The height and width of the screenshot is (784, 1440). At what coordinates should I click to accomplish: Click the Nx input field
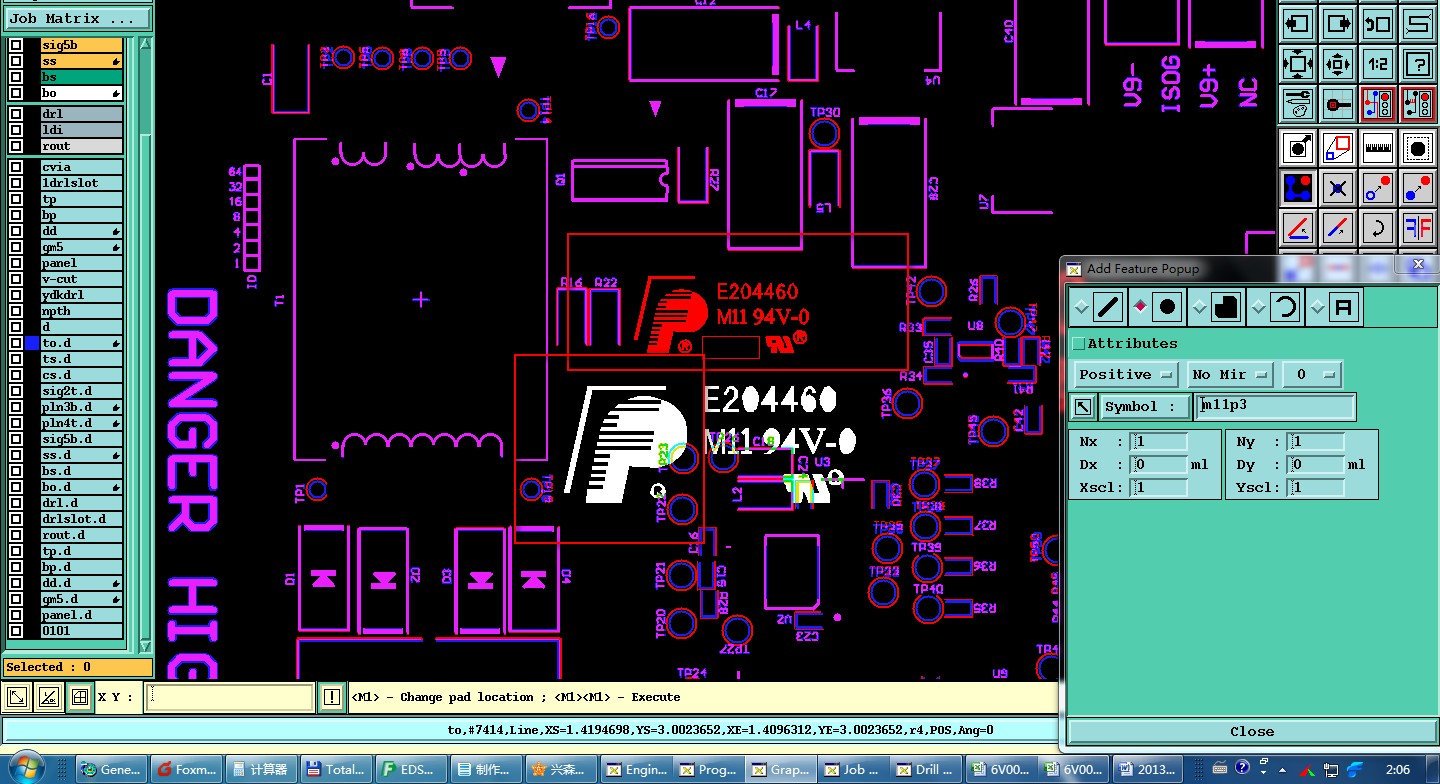tap(1160, 442)
